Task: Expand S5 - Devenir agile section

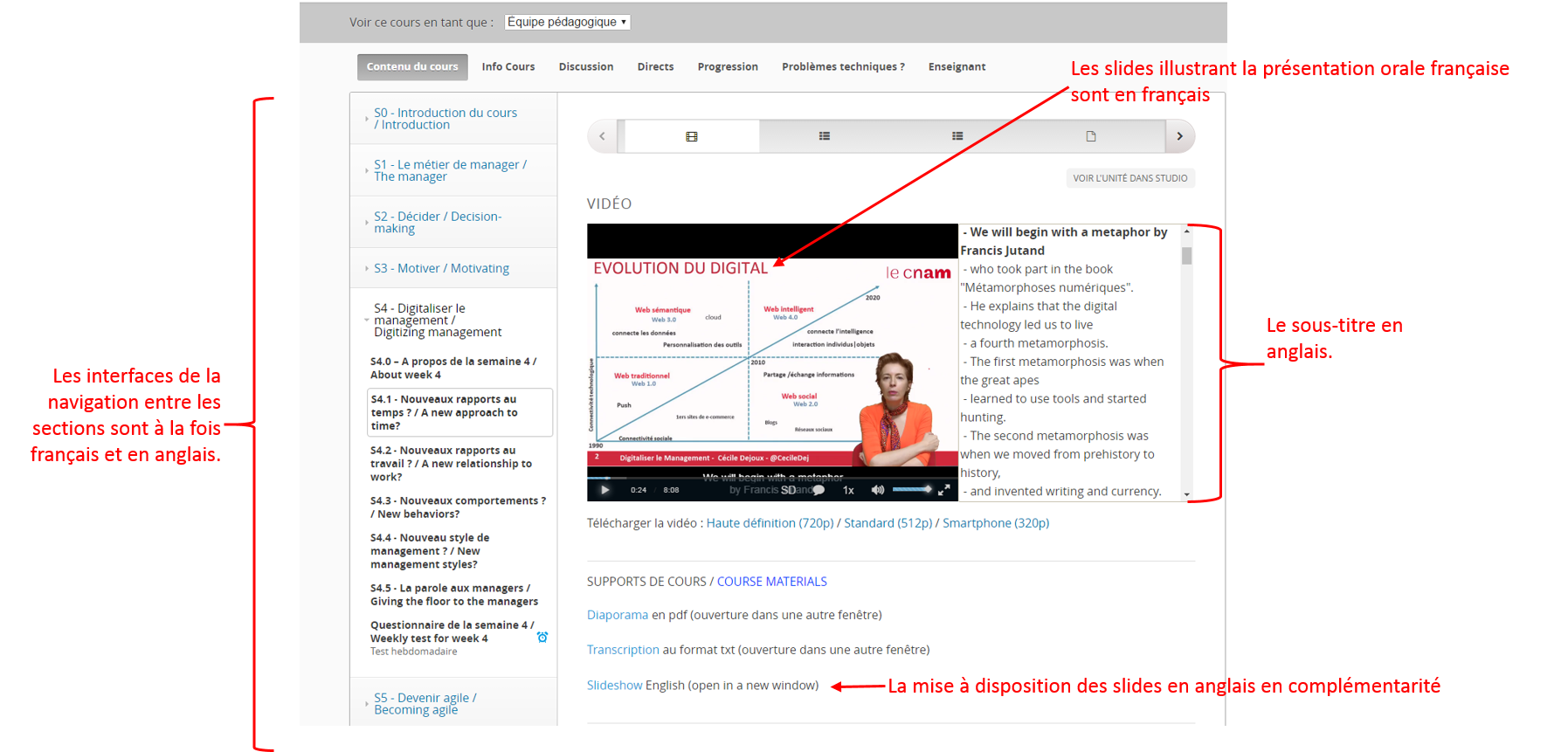Action: click(453, 703)
